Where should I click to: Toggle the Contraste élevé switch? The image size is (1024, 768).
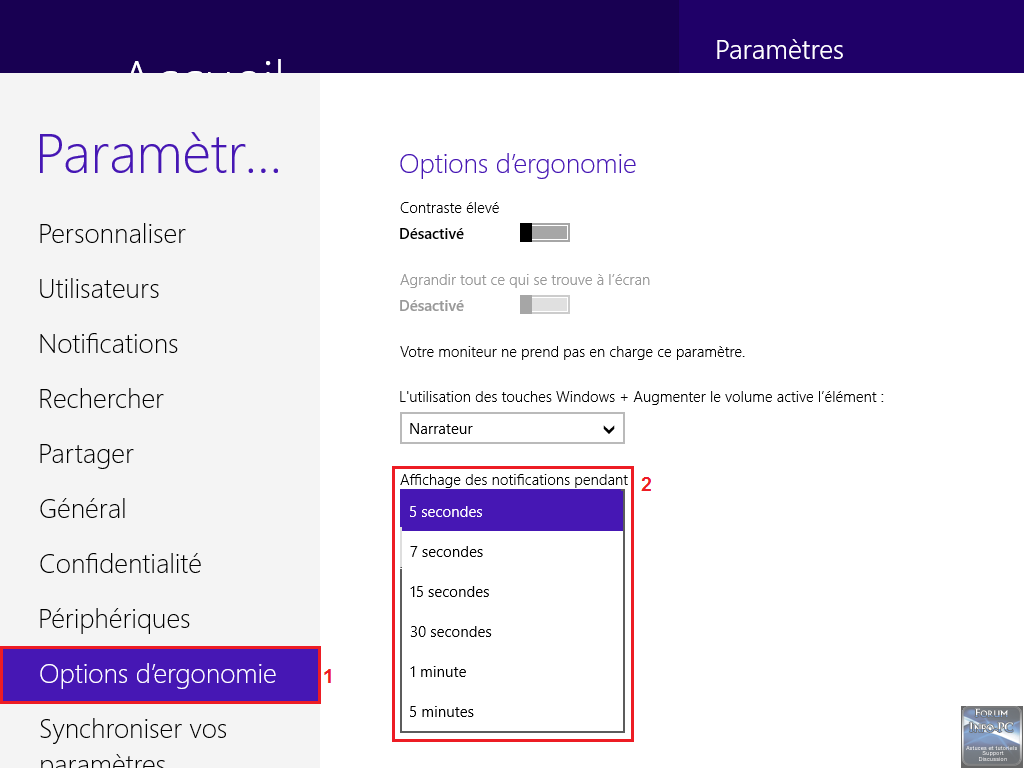[x=545, y=232]
